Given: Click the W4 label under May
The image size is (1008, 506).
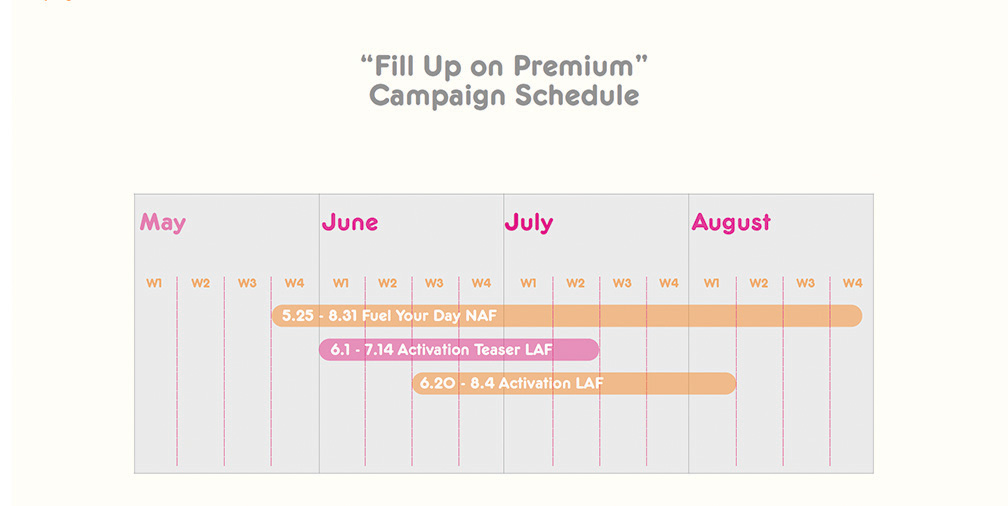Looking at the screenshot, I should [294, 283].
